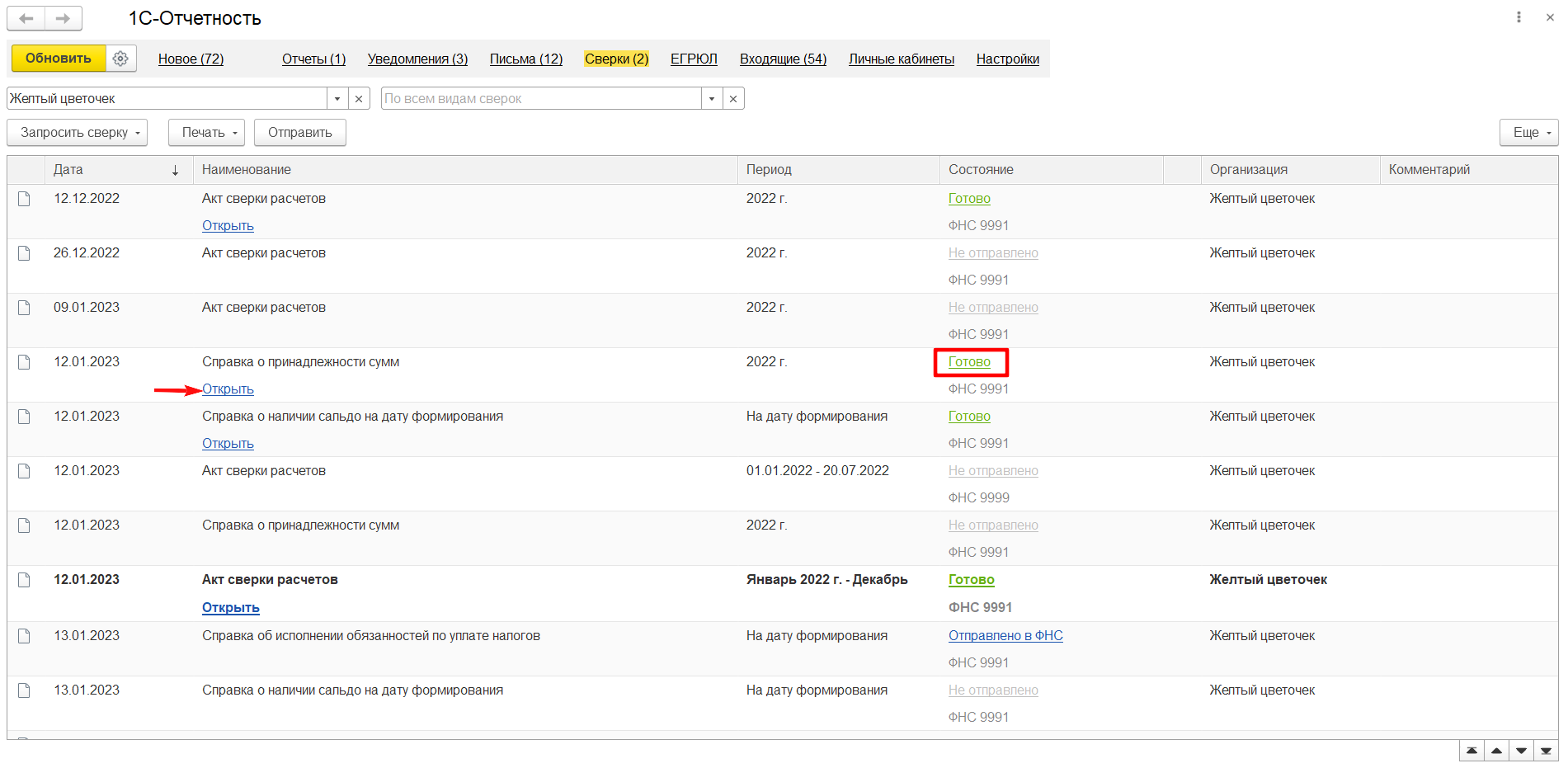This screenshot has width=1568, height=768.
Task: Move down one row using the arrow
Action: 1521,751
